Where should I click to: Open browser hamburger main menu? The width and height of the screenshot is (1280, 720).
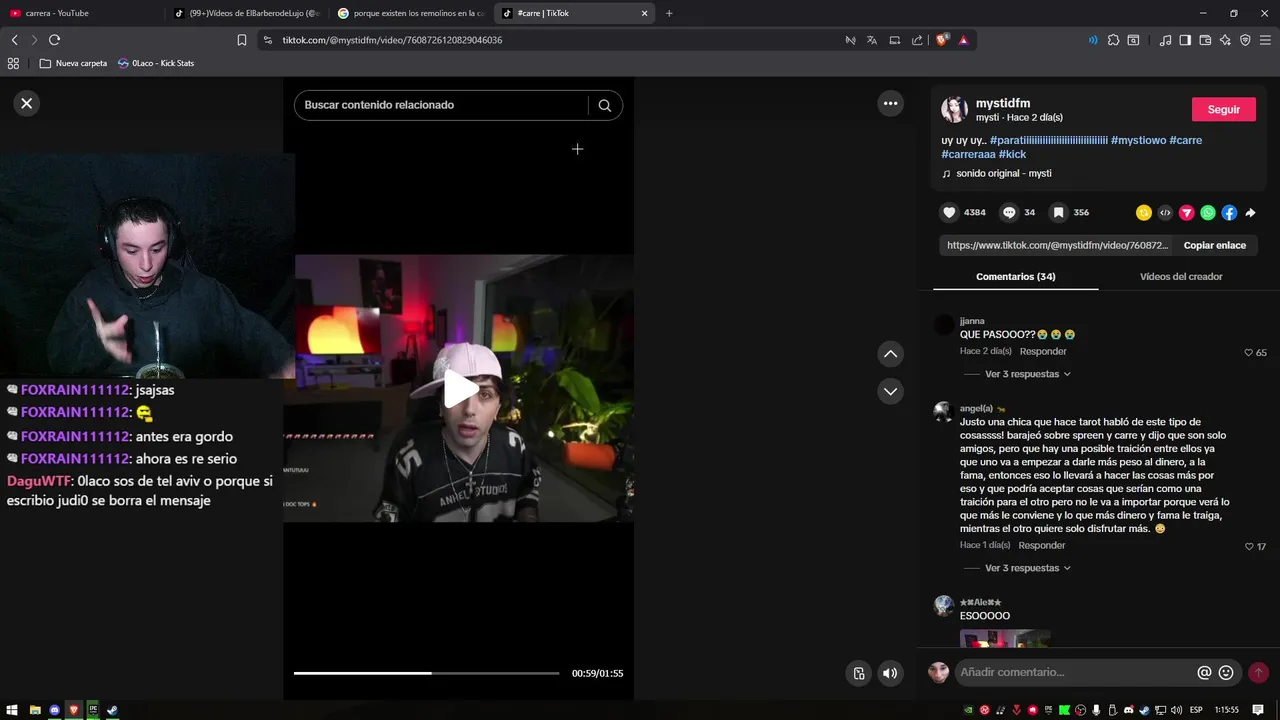click(x=1265, y=40)
